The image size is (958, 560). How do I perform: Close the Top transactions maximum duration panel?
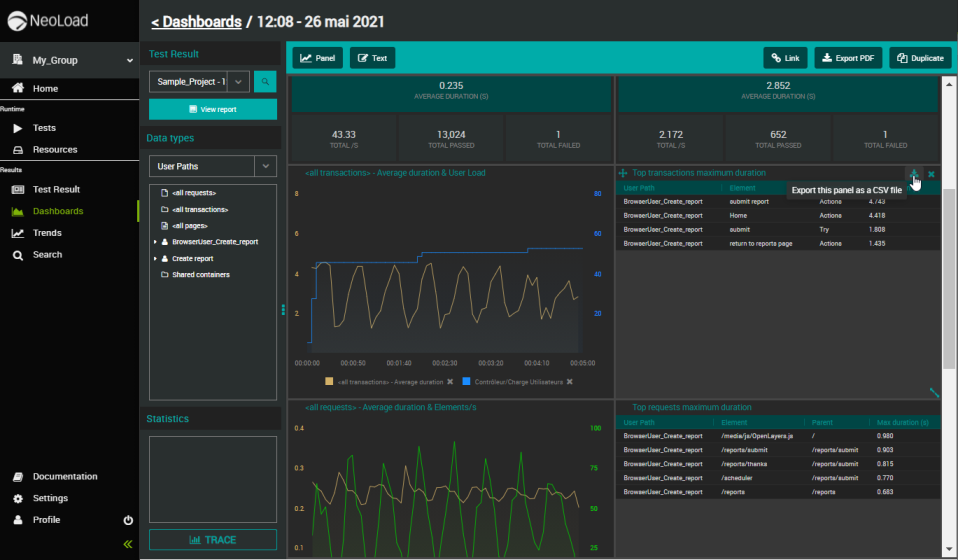(931, 174)
